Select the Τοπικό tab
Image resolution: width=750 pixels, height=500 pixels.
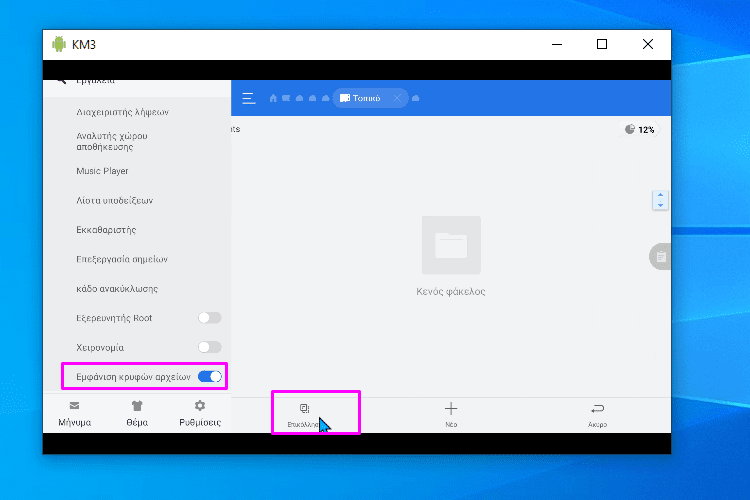pos(360,98)
